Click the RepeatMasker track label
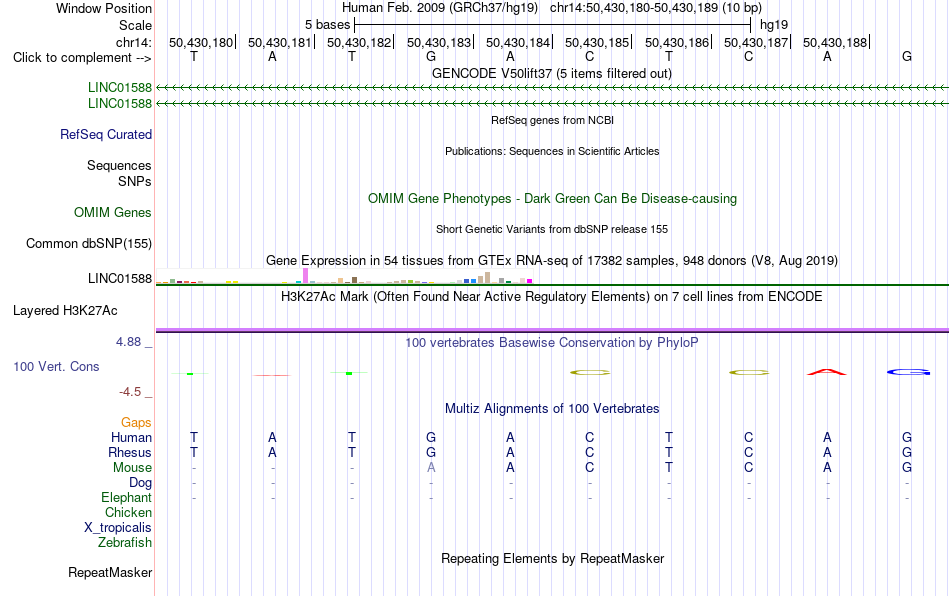Screen dimensions: 950x596 (x=110, y=572)
